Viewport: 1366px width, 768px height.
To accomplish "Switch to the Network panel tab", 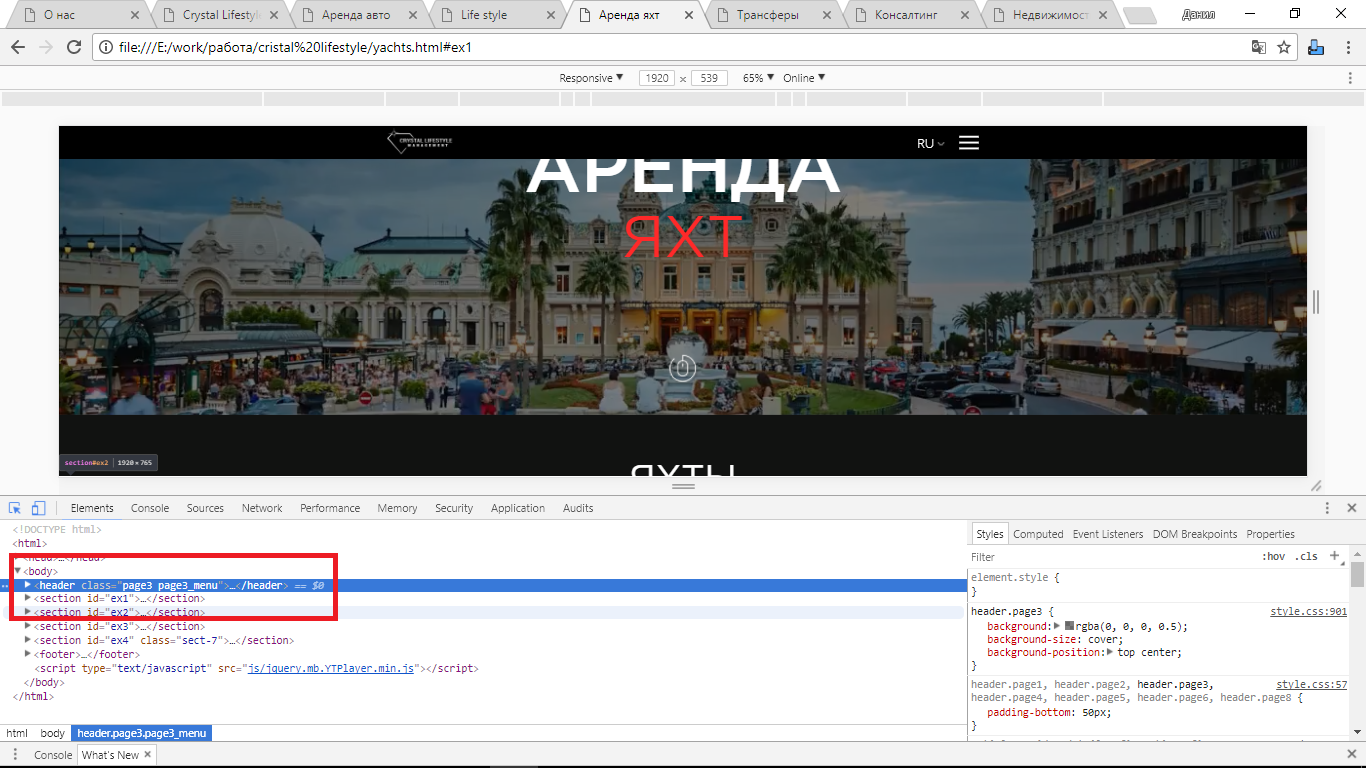I will pyautogui.click(x=262, y=508).
